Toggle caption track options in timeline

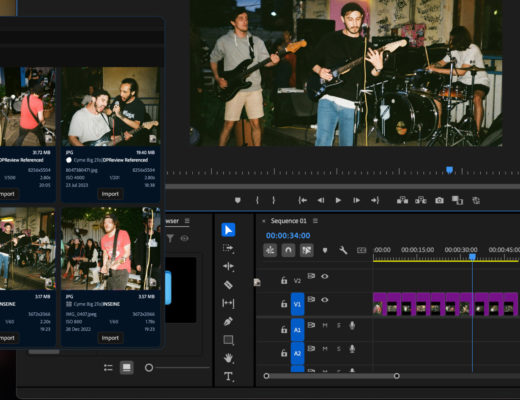click(362, 250)
